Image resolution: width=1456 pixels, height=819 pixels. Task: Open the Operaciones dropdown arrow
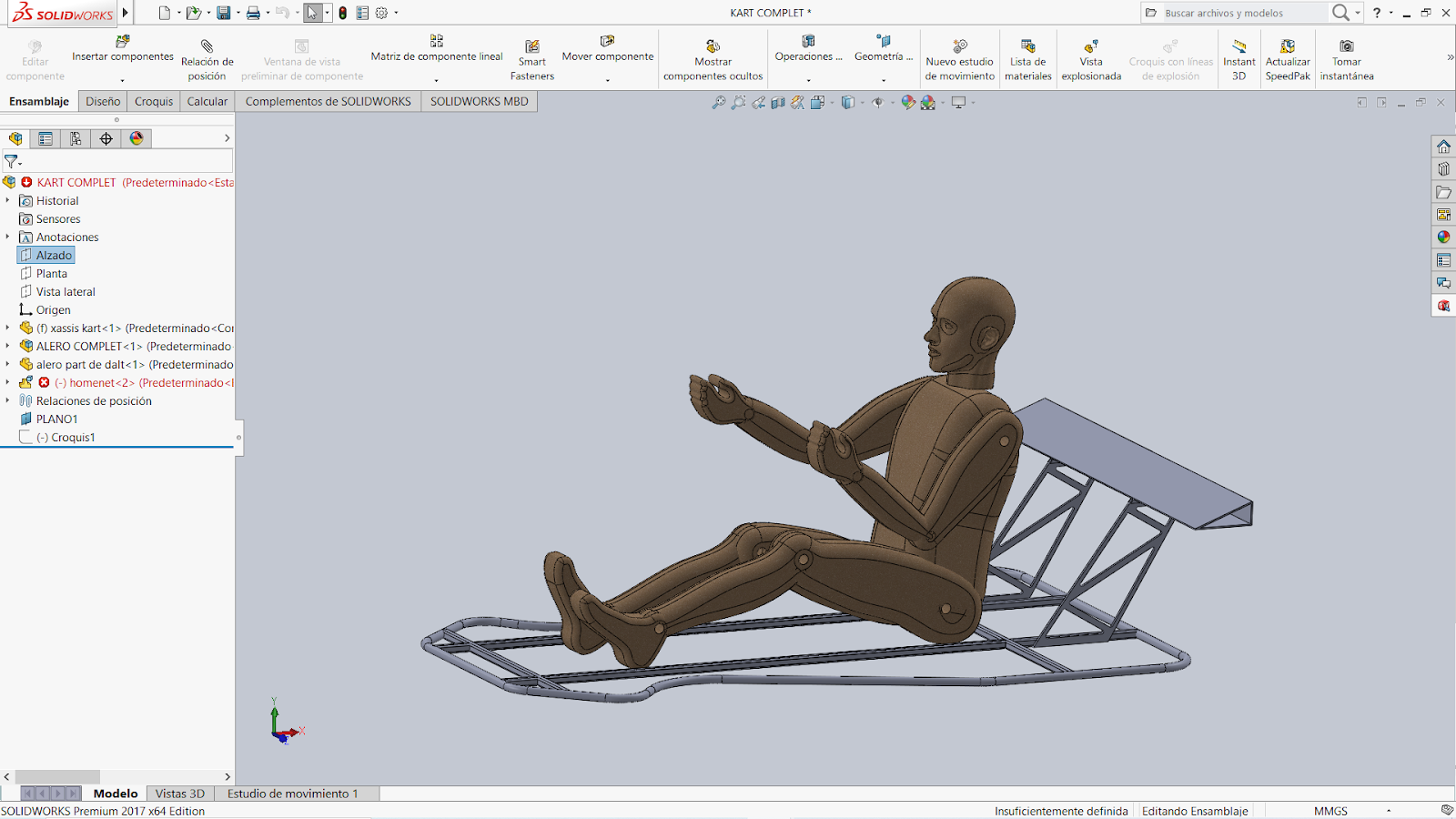tap(808, 80)
